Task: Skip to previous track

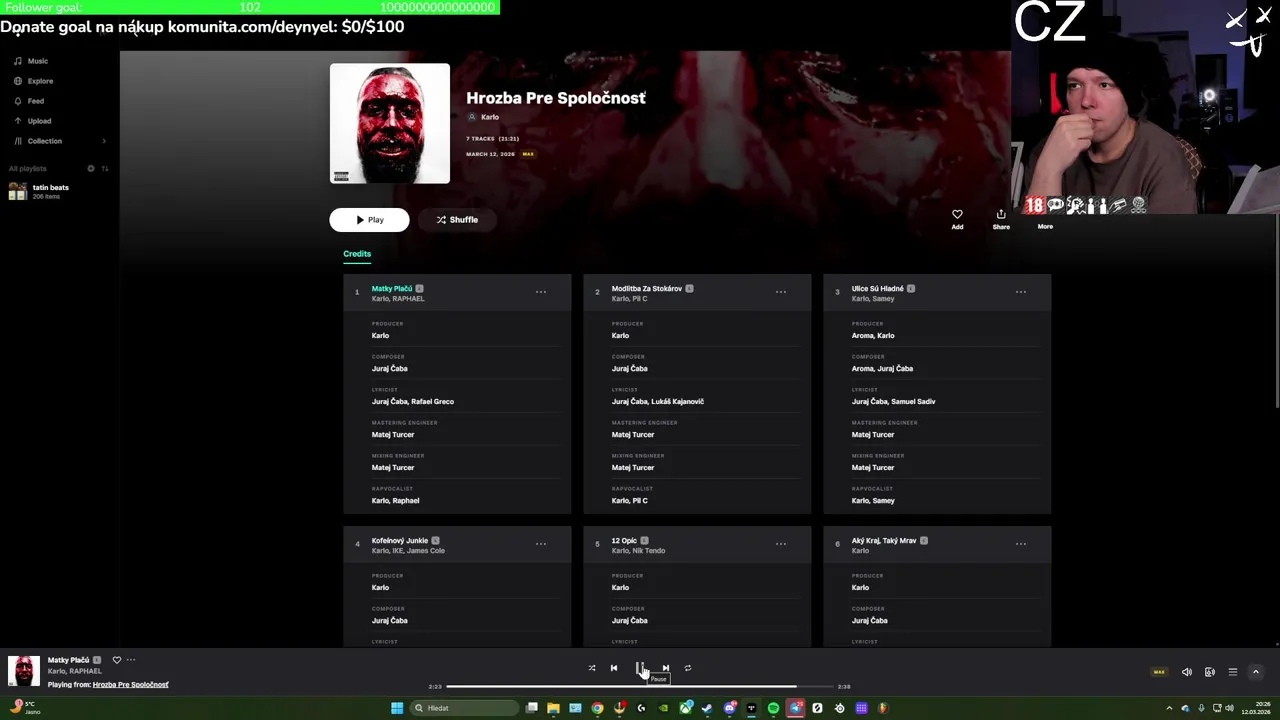Action: click(614, 668)
